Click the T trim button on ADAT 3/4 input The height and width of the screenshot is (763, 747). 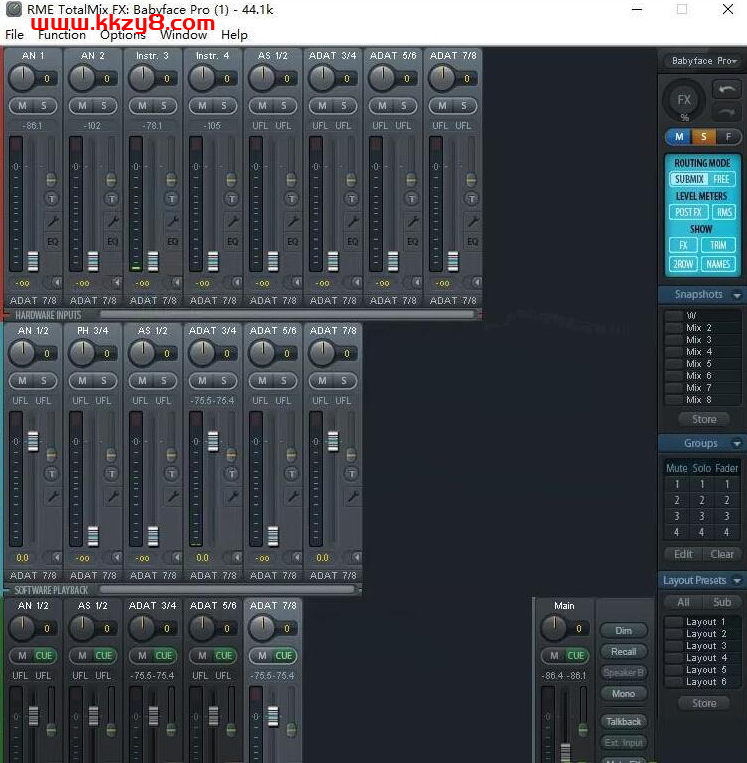pyautogui.click(x=352, y=199)
